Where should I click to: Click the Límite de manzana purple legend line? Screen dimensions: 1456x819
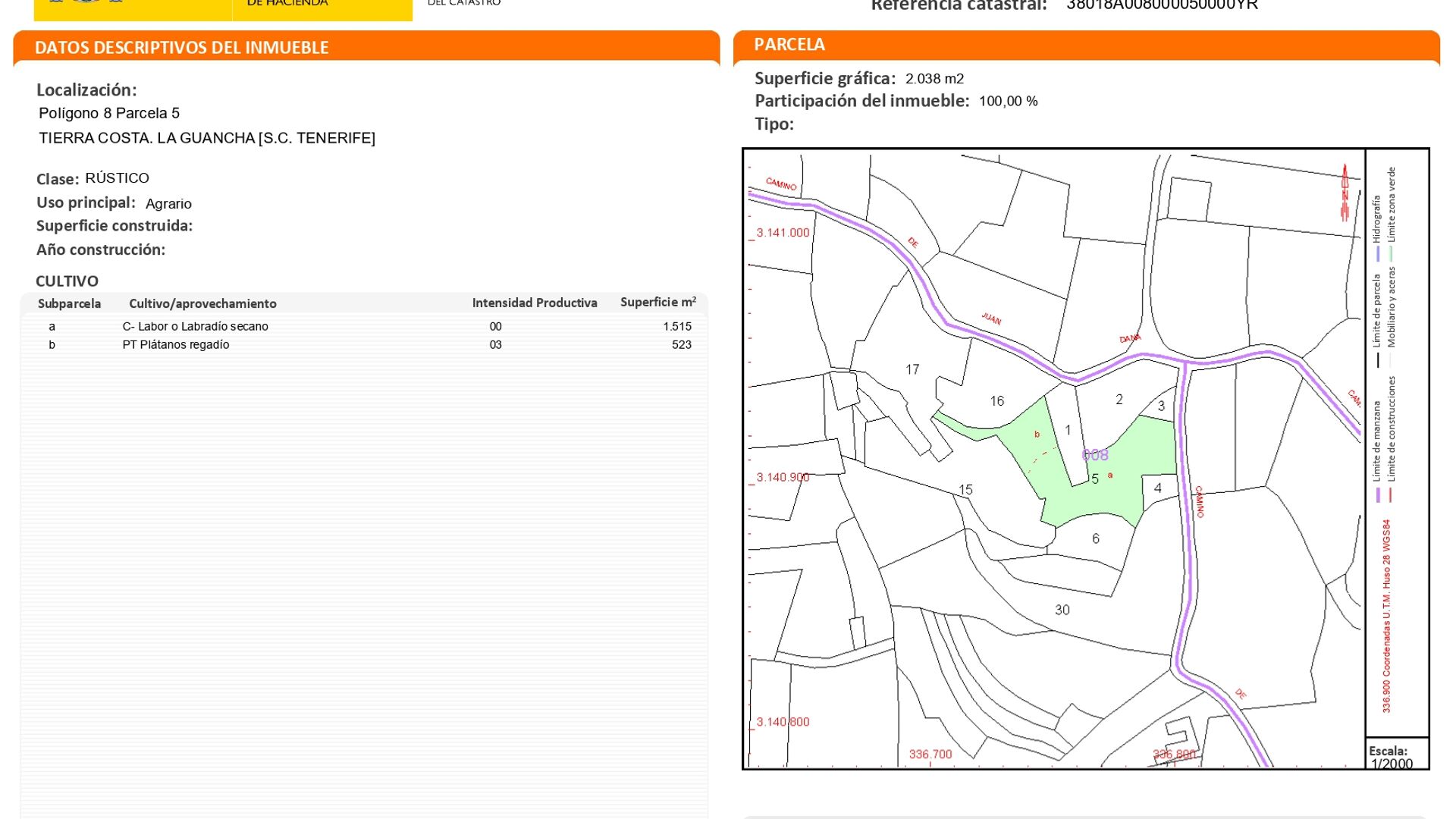click(x=1377, y=495)
